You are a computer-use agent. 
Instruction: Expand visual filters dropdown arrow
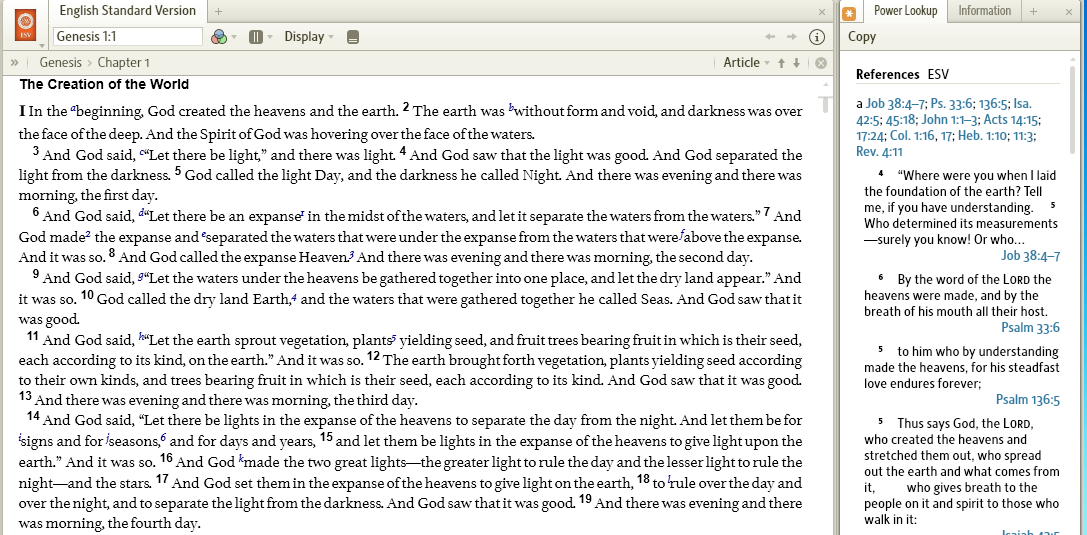[234, 37]
